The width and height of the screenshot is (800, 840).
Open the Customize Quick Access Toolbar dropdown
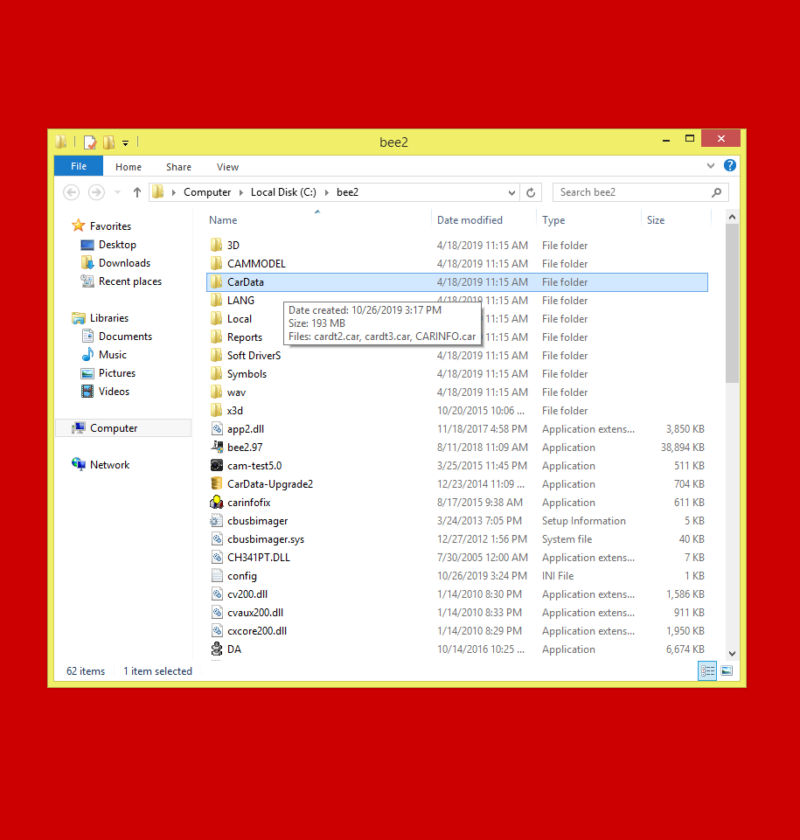point(126,143)
